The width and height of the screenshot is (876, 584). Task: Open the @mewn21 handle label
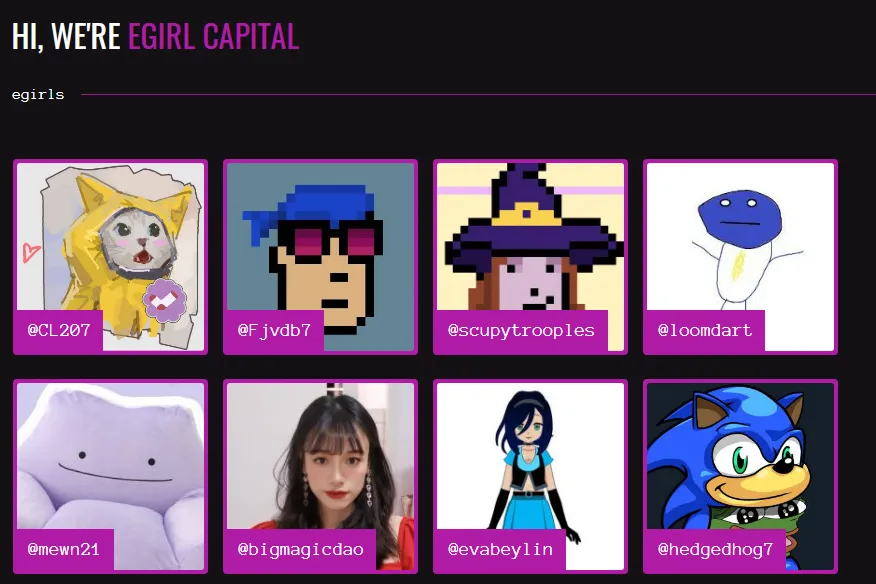64,549
